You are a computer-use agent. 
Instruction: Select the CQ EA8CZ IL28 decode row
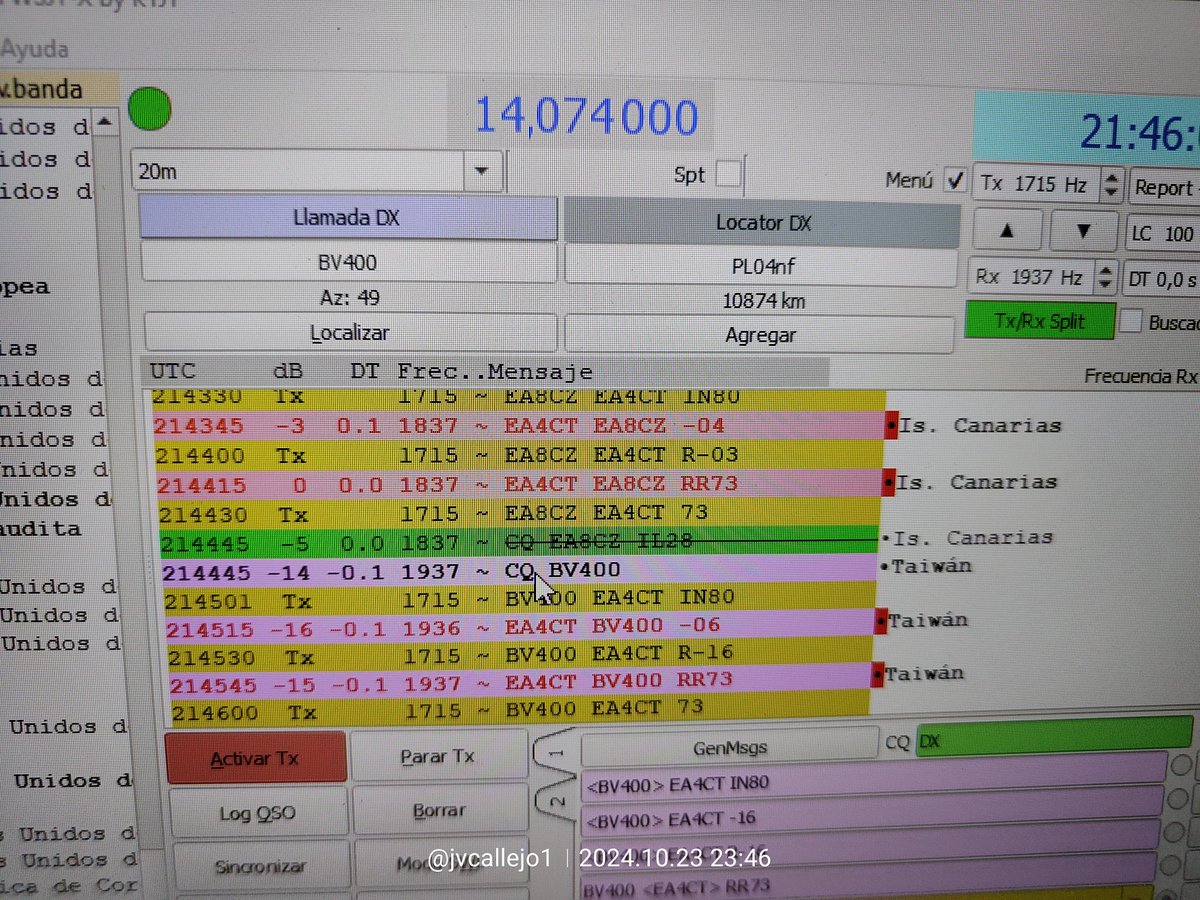[x=519, y=542]
